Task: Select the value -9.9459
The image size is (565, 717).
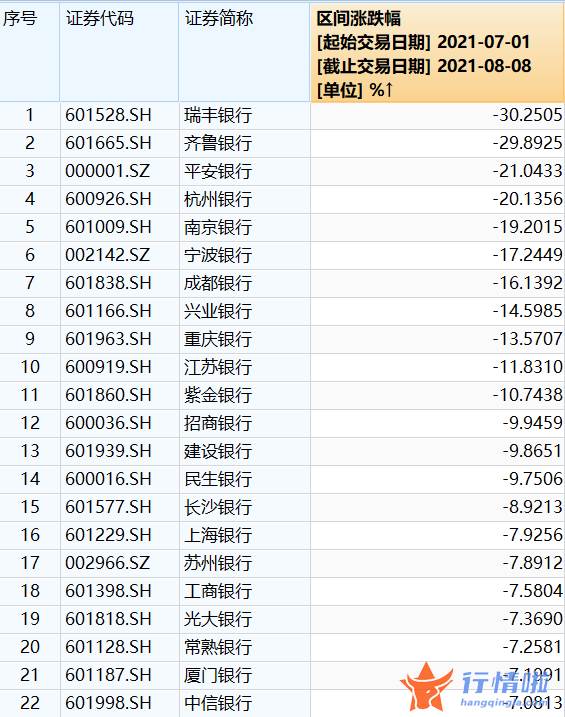Action: 533,423
